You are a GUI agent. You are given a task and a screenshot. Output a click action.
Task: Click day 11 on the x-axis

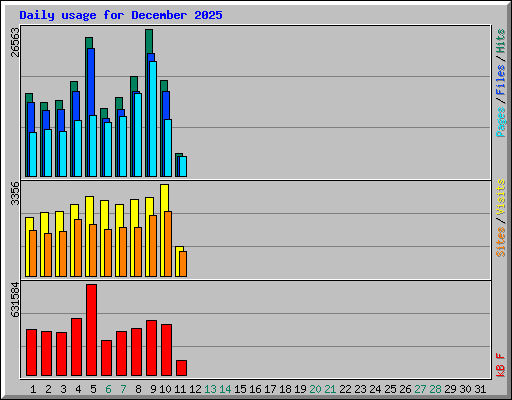click(x=180, y=389)
